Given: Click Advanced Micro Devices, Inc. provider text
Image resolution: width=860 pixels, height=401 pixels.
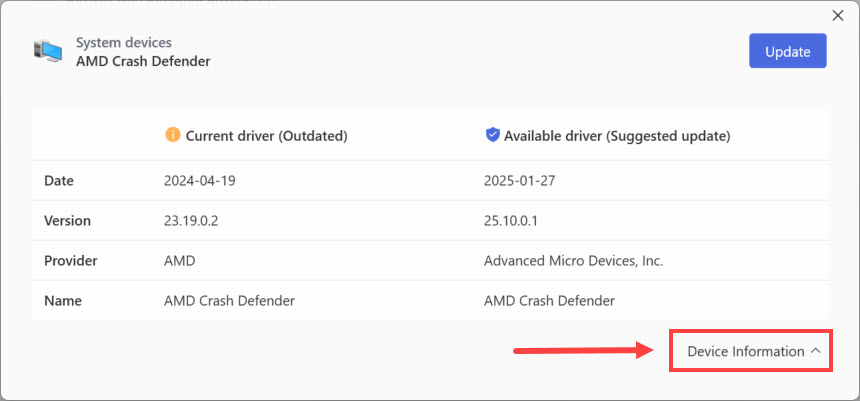Looking at the screenshot, I should click(573, 261).
